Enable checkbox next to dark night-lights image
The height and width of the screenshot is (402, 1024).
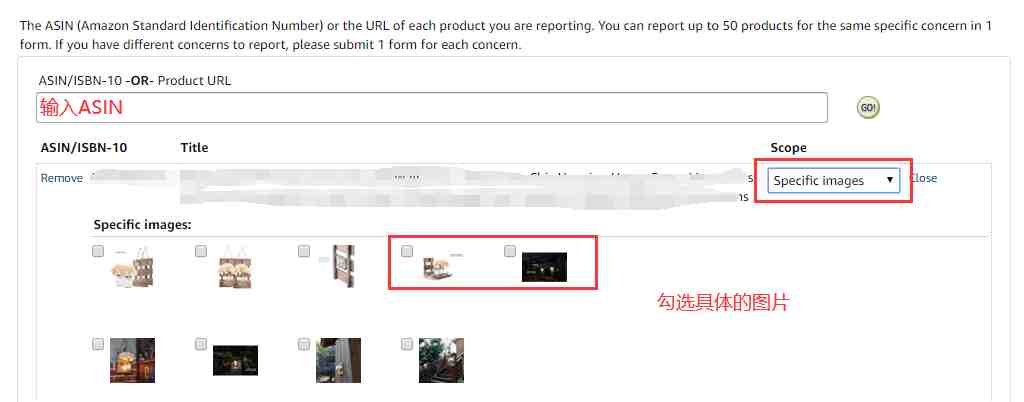pyautogui.click(x=510, y=251)
